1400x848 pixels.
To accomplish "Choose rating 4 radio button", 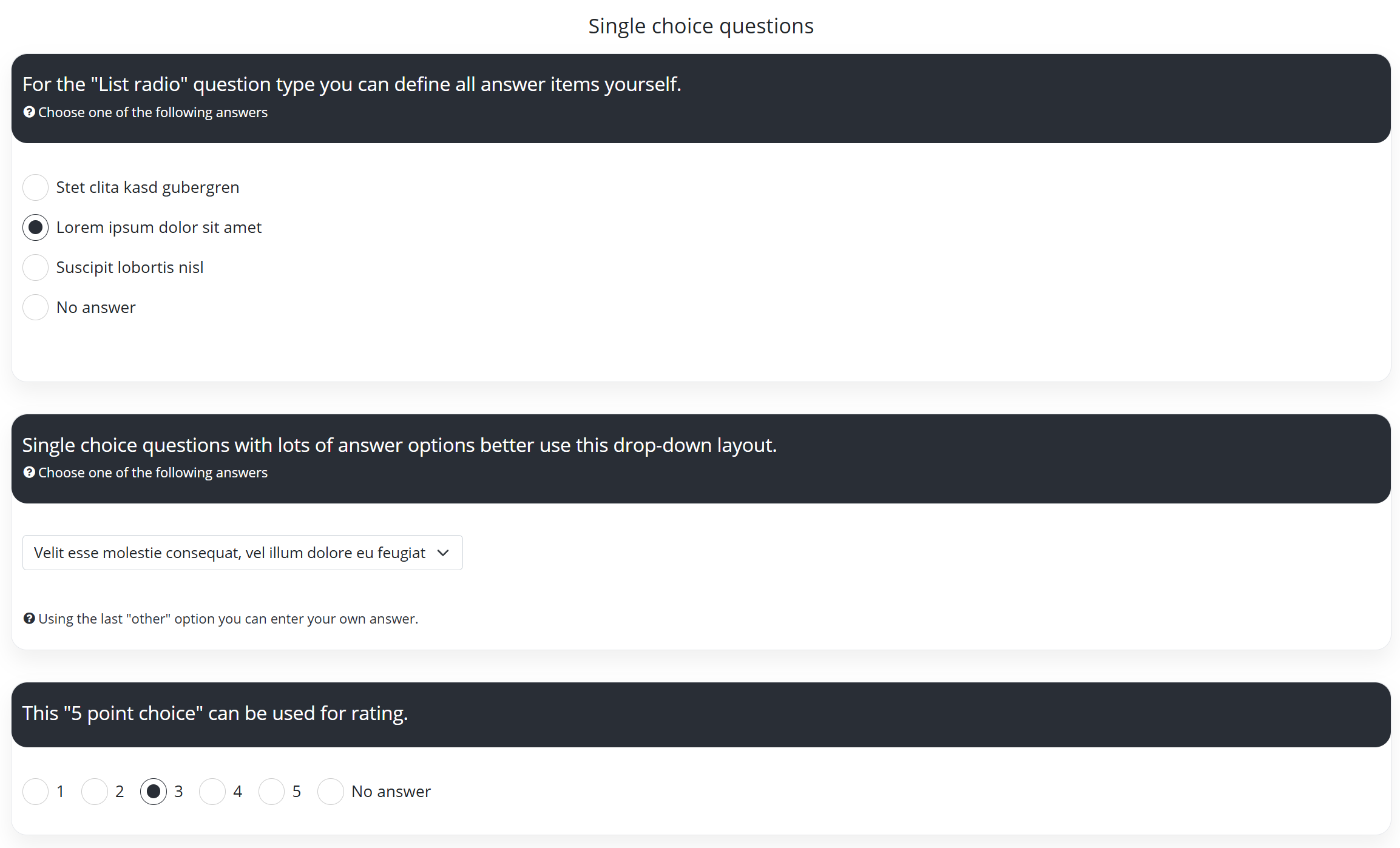I will [x=212, y=792].
